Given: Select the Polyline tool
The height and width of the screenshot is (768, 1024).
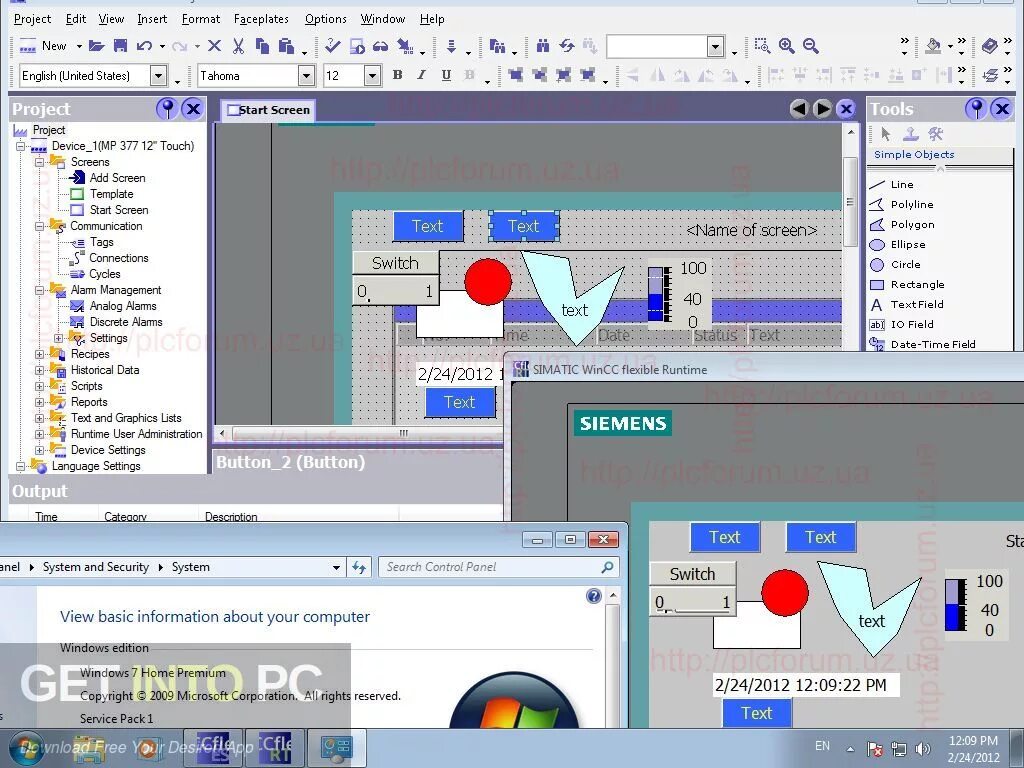Looking at the screenshot, I should point(912,204).
